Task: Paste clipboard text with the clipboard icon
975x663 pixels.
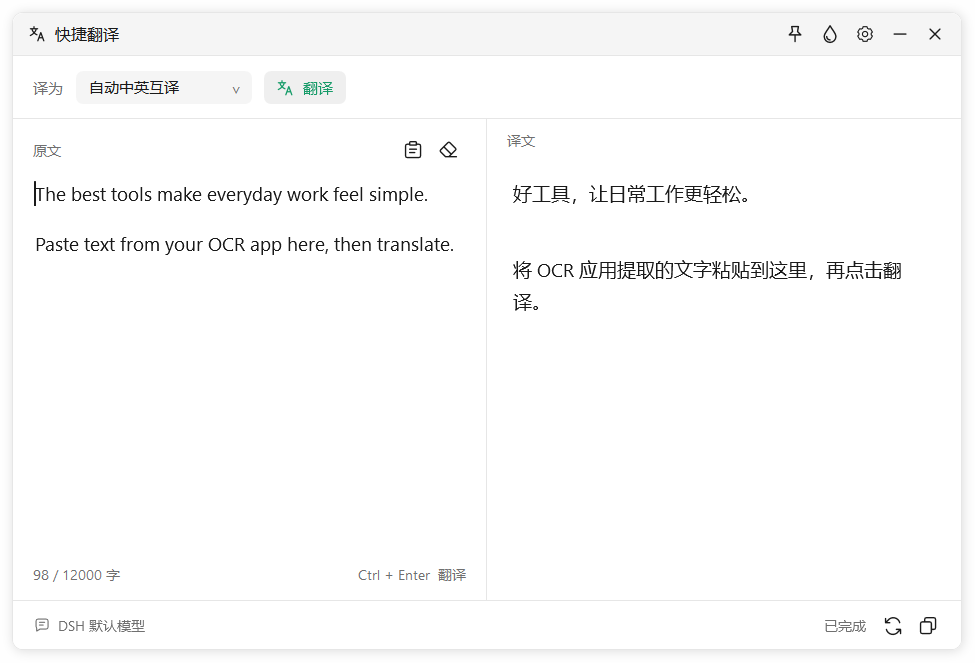Action: click(x=413, y=150)
